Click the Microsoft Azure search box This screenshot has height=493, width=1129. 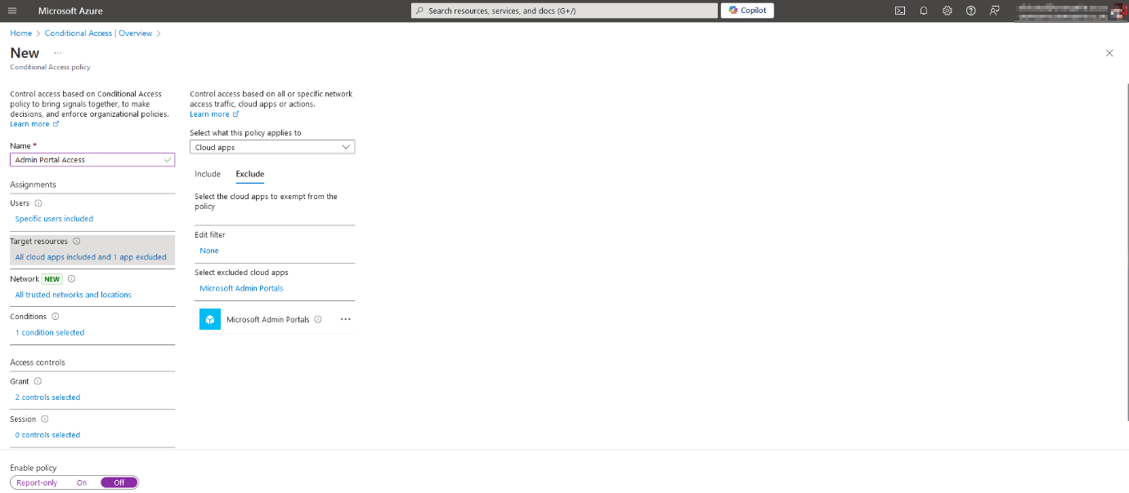click(564, 11)
